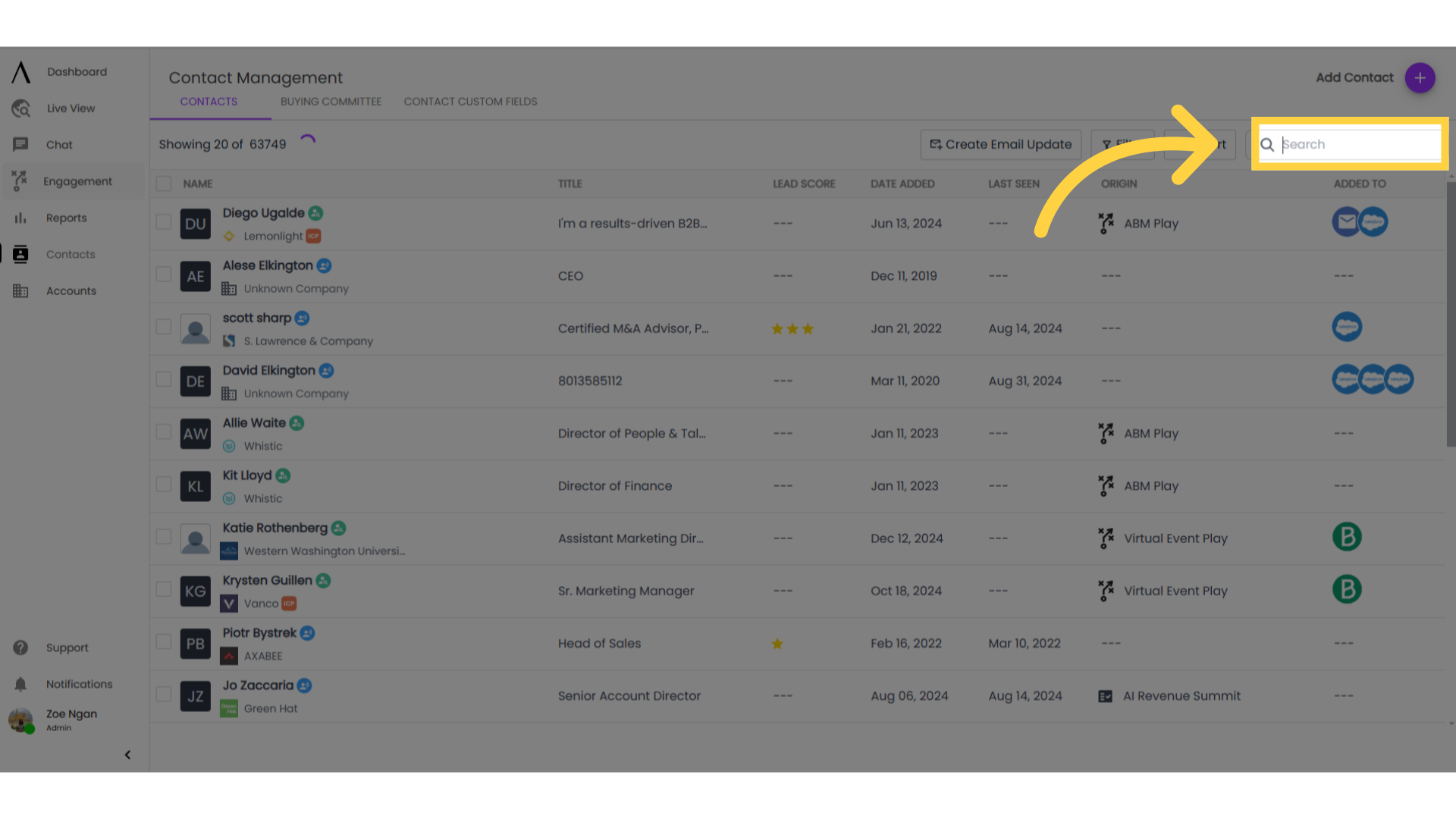This screenshot has height=819, width=1456.
Task: Click the sidebar collapse arrow at bottom left
Action: (127, 754)
